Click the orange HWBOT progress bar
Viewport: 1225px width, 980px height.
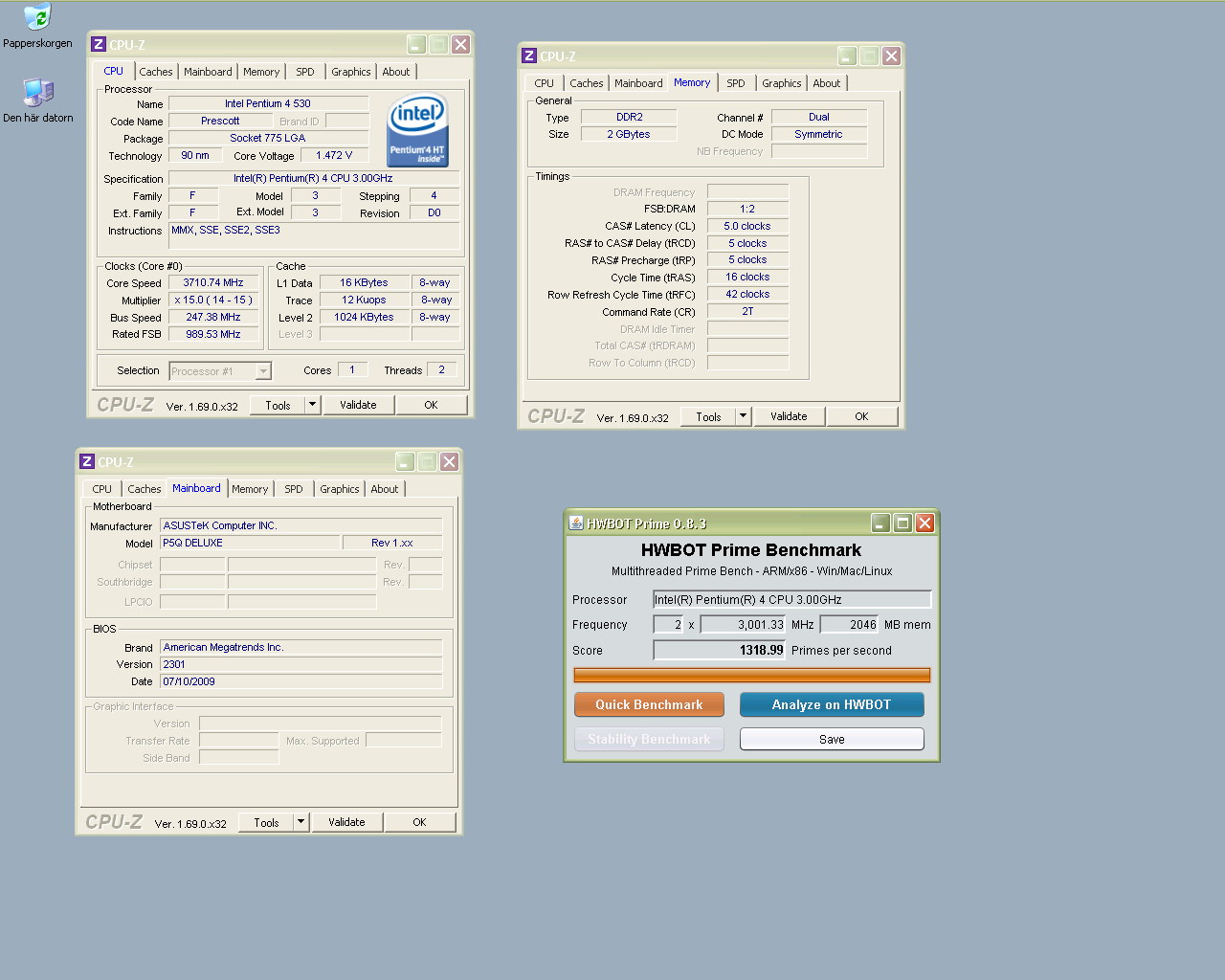click(751, 675)
